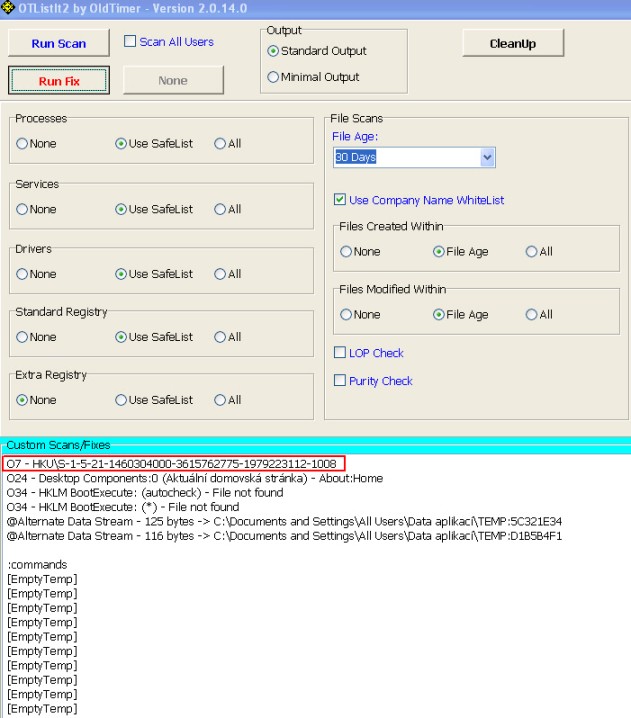Uncheck Use Company Name WhiteList
The height and width of the screenshot is (718, 631).
click(x=341, y=200)
